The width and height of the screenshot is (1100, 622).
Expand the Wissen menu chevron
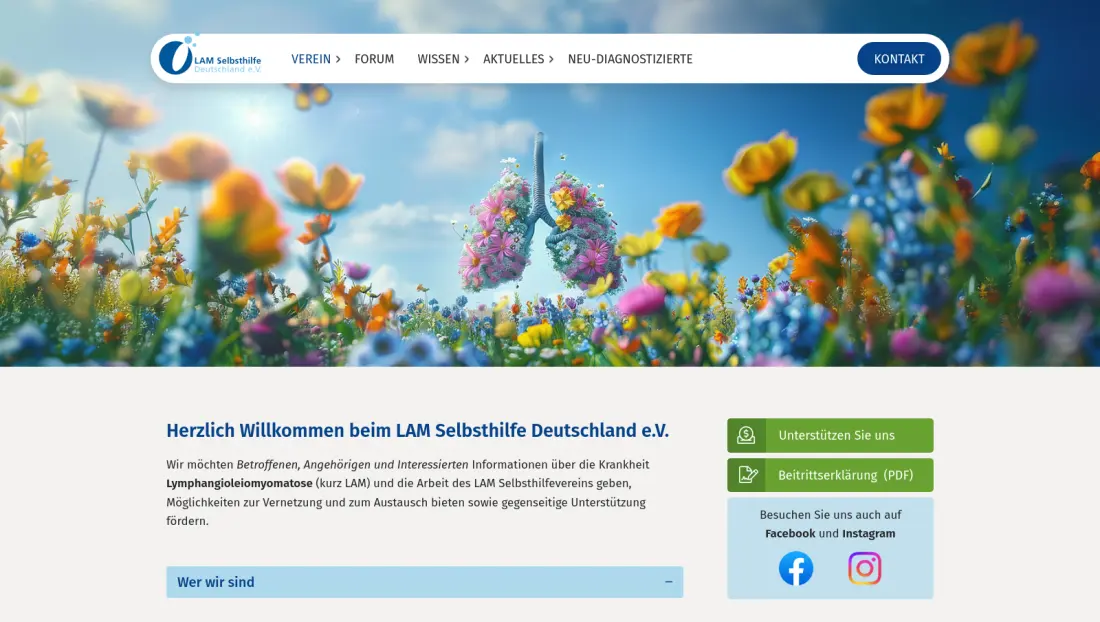pos(467,60)
